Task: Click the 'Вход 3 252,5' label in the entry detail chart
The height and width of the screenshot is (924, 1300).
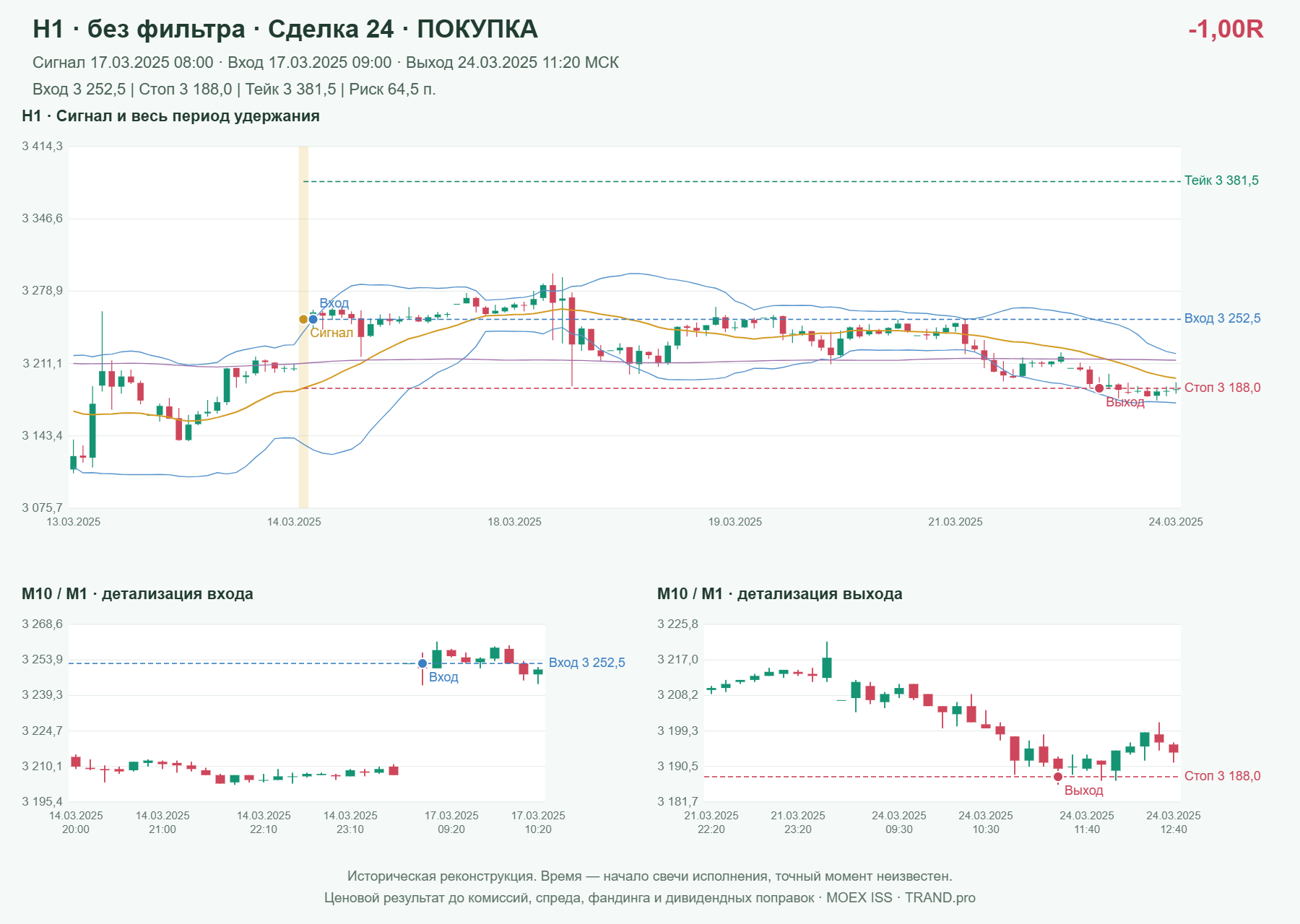Action: pos(586,663)
